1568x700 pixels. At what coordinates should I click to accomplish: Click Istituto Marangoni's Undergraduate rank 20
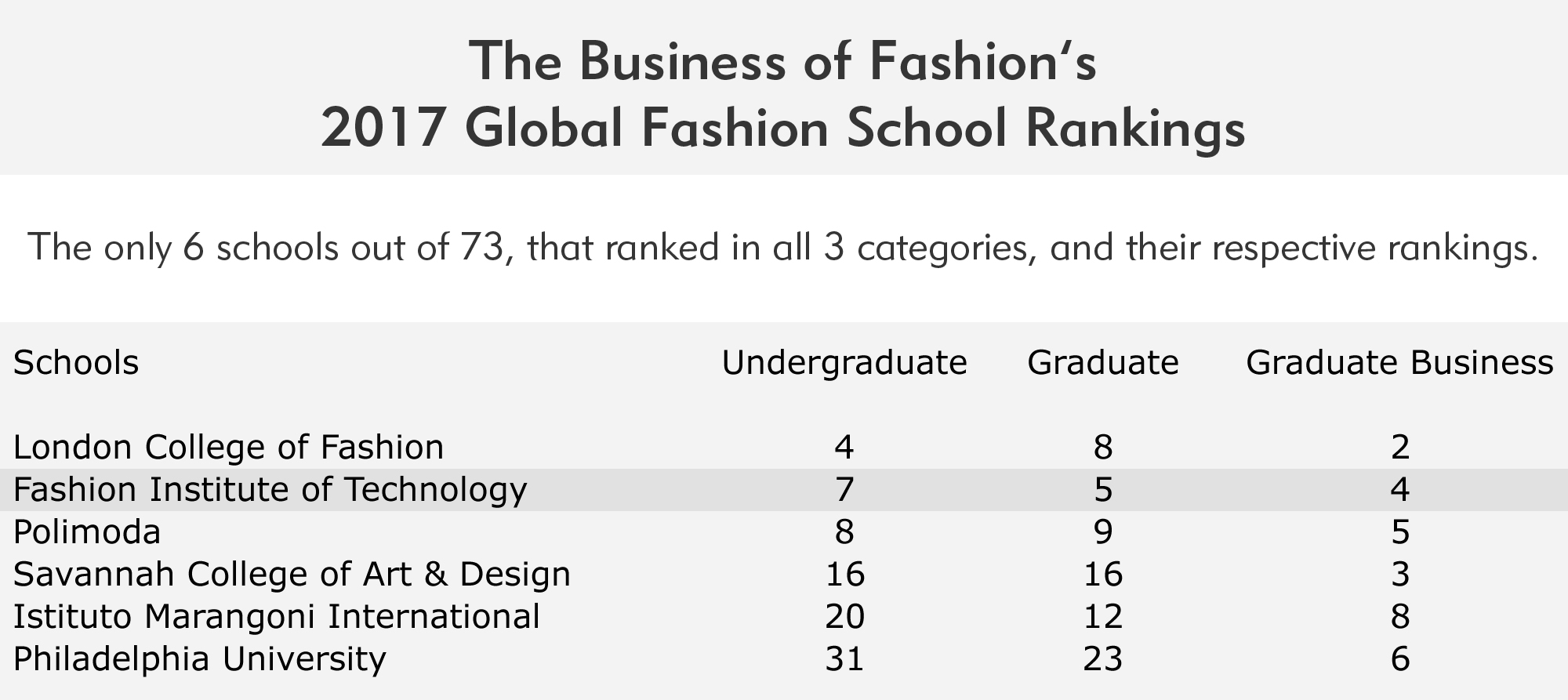tap(844, 617)
